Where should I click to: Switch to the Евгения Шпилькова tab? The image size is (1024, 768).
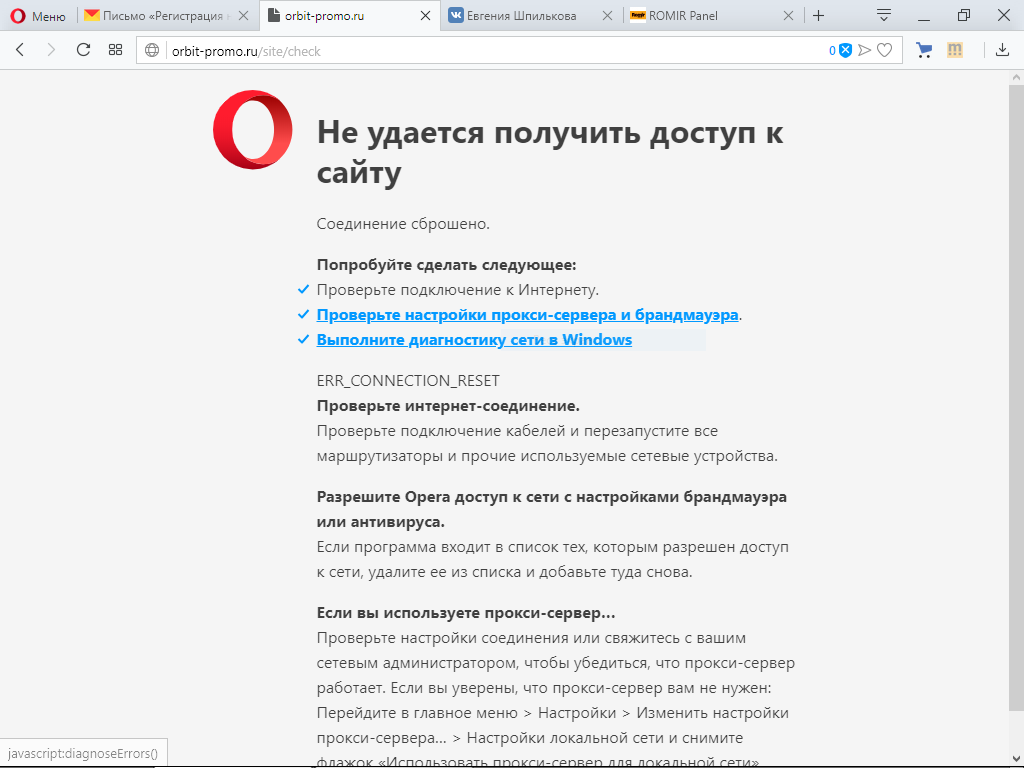pos(520,16)
